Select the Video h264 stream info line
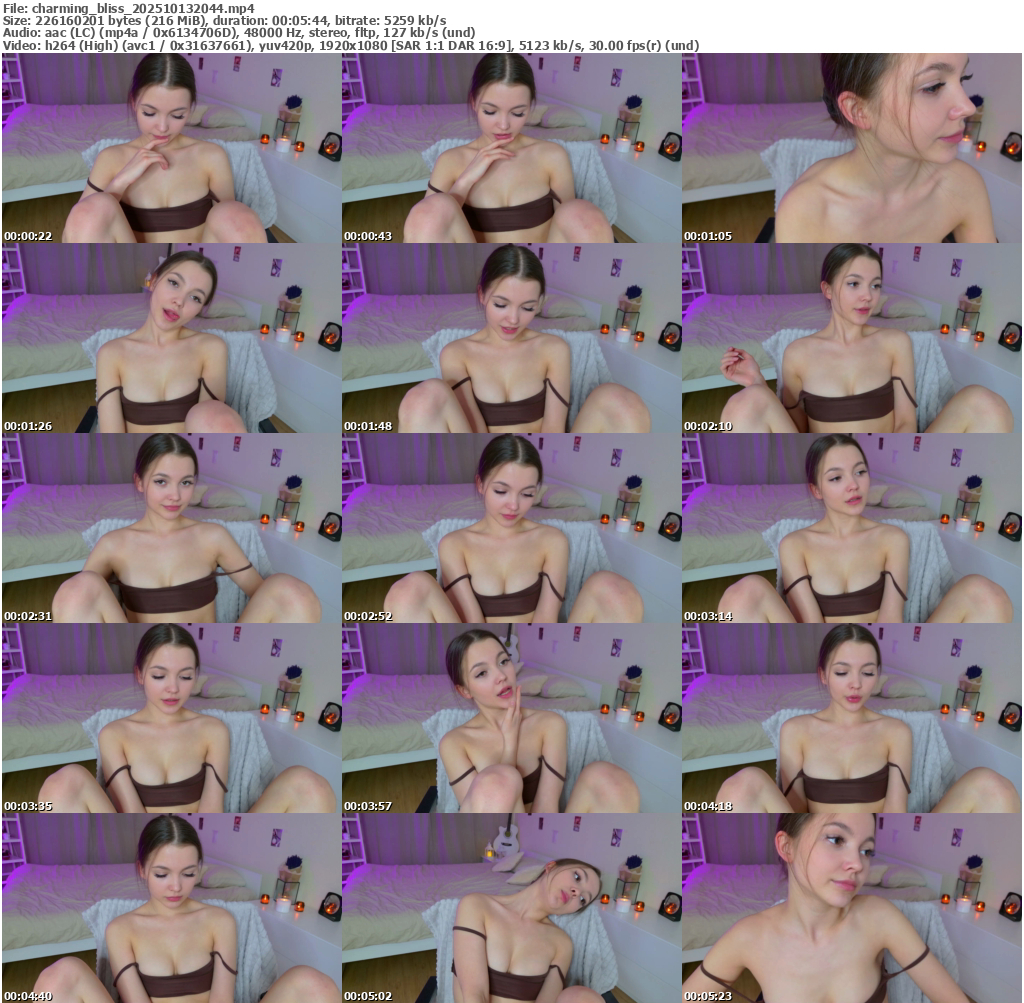The width and height of the screenshot is (1024, 1003). click(350, 45)
